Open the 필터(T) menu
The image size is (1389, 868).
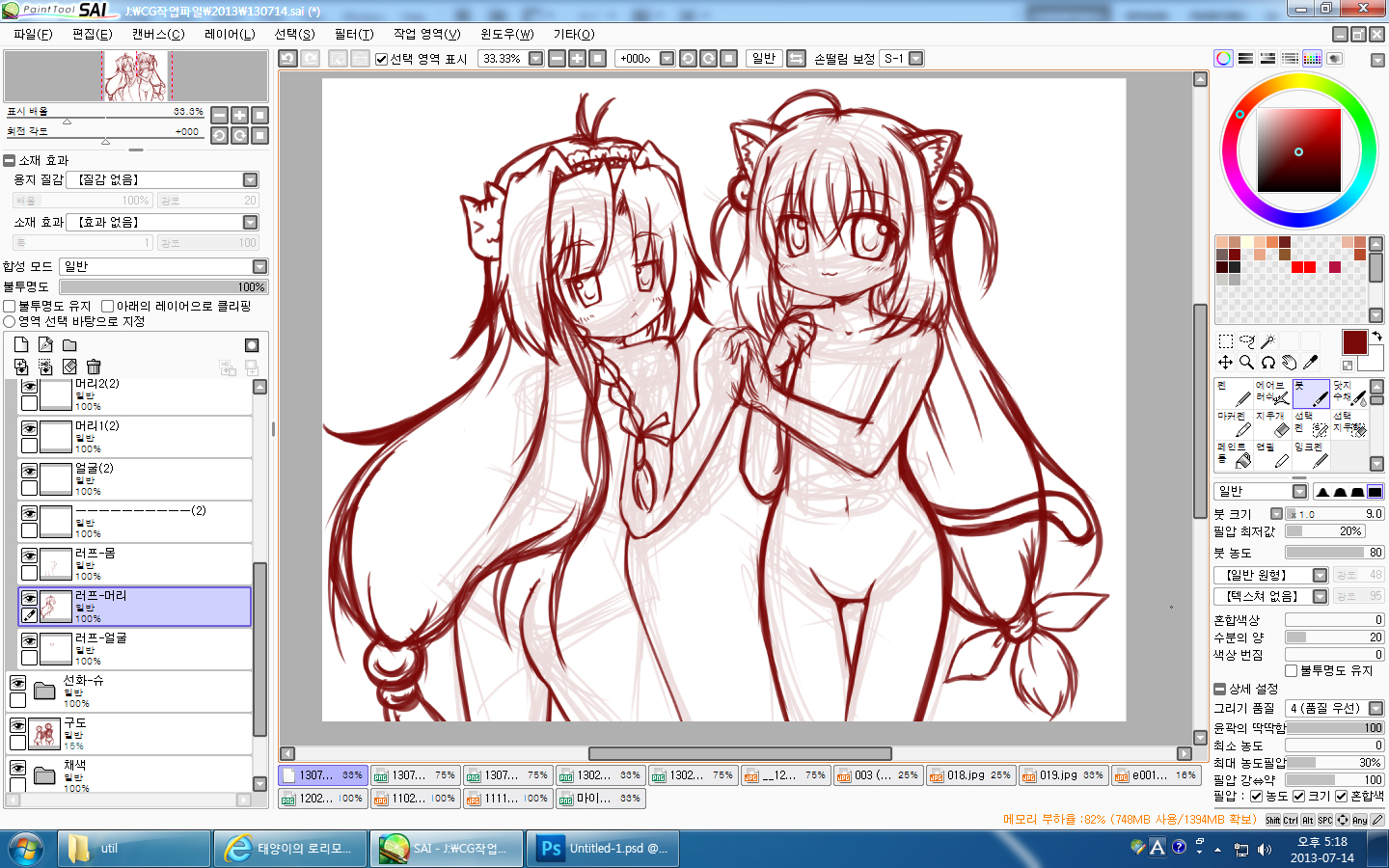click(353, 34)
